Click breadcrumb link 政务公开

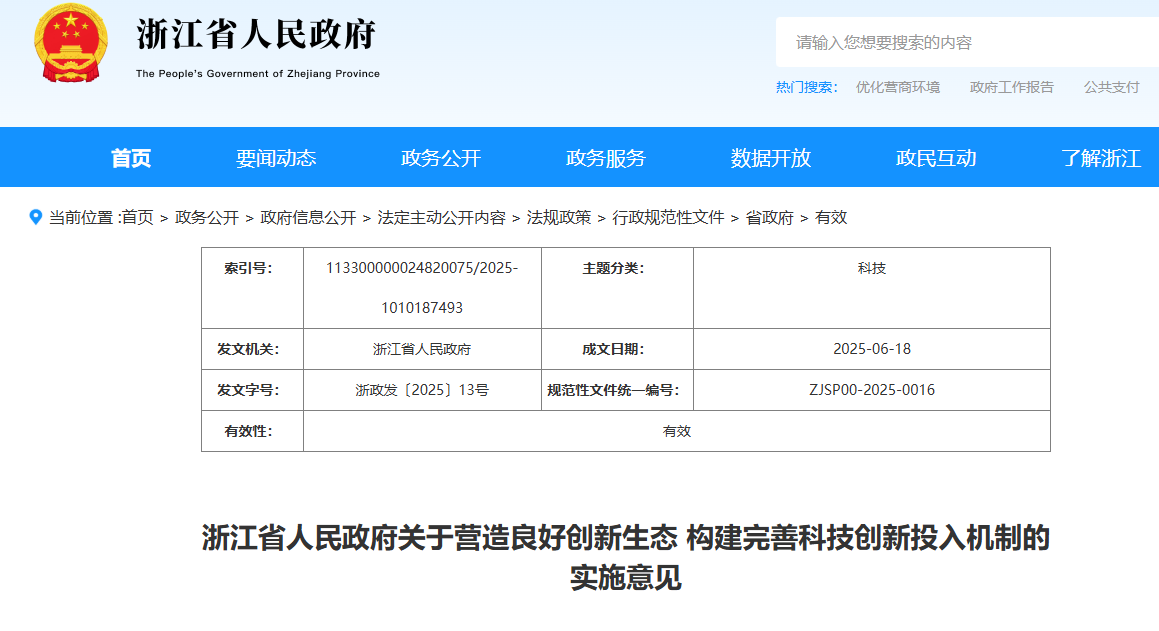(207, 217)
